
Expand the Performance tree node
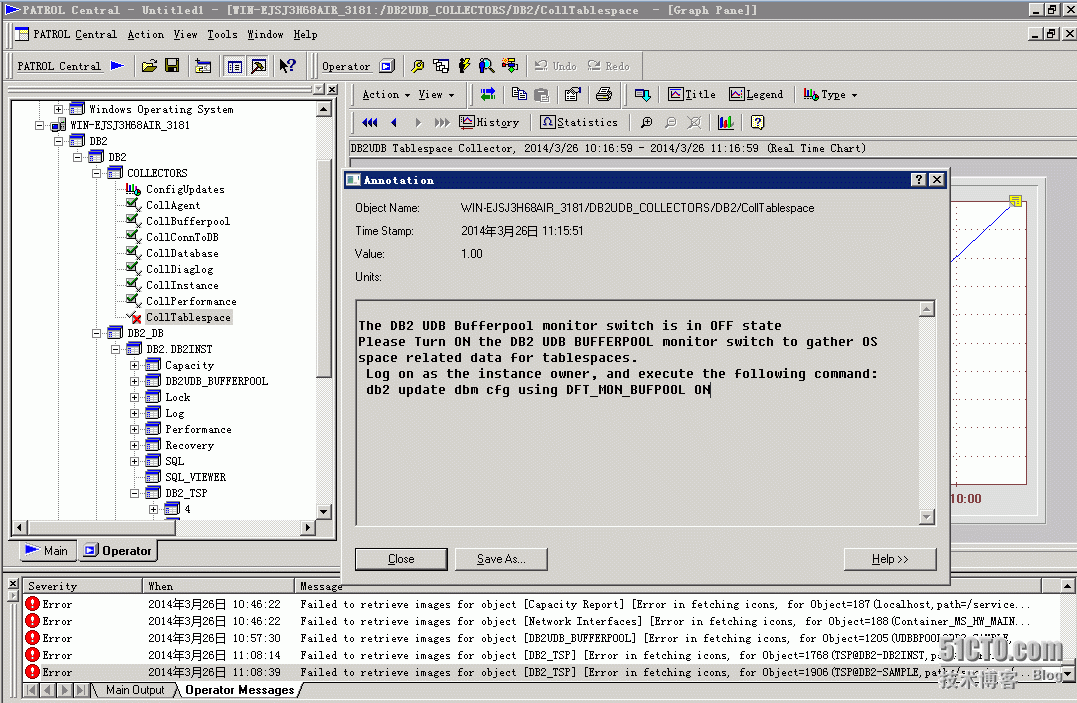pos(135,429)
